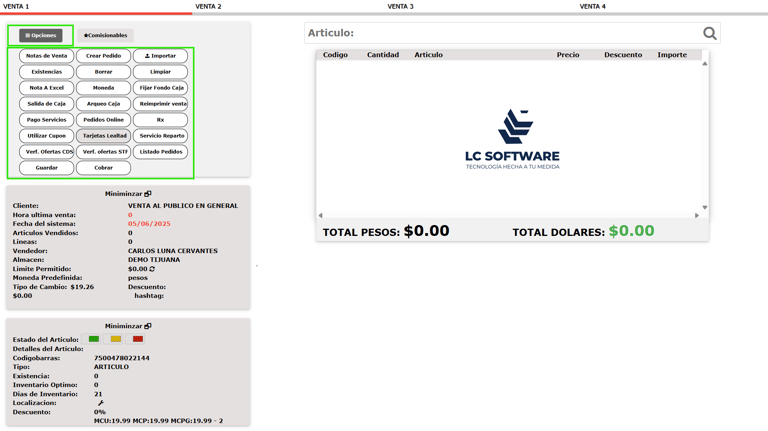768x431 pixels.
Task: Click Reimprimir venta button
Action: click(160, 104)
